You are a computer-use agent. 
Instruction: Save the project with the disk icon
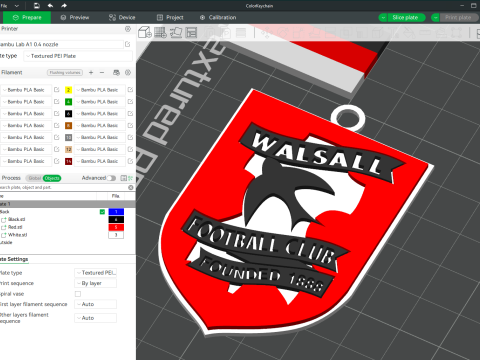(x=37, y=5)
